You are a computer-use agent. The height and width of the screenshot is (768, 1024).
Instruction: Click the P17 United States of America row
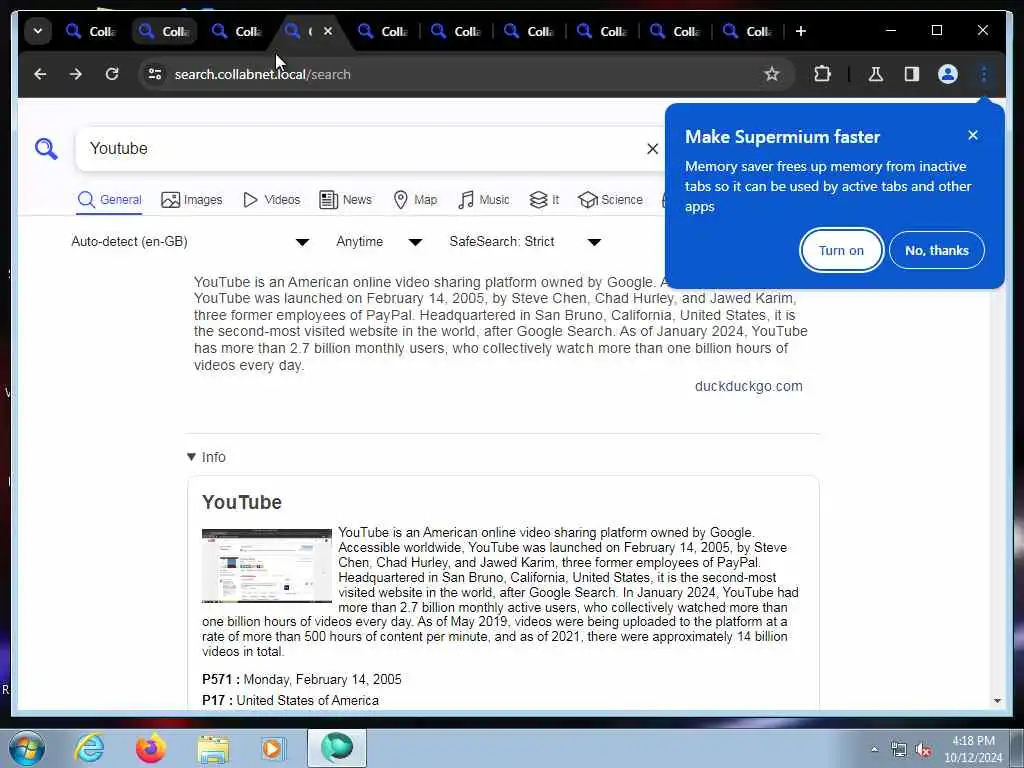tap(290, 700)
